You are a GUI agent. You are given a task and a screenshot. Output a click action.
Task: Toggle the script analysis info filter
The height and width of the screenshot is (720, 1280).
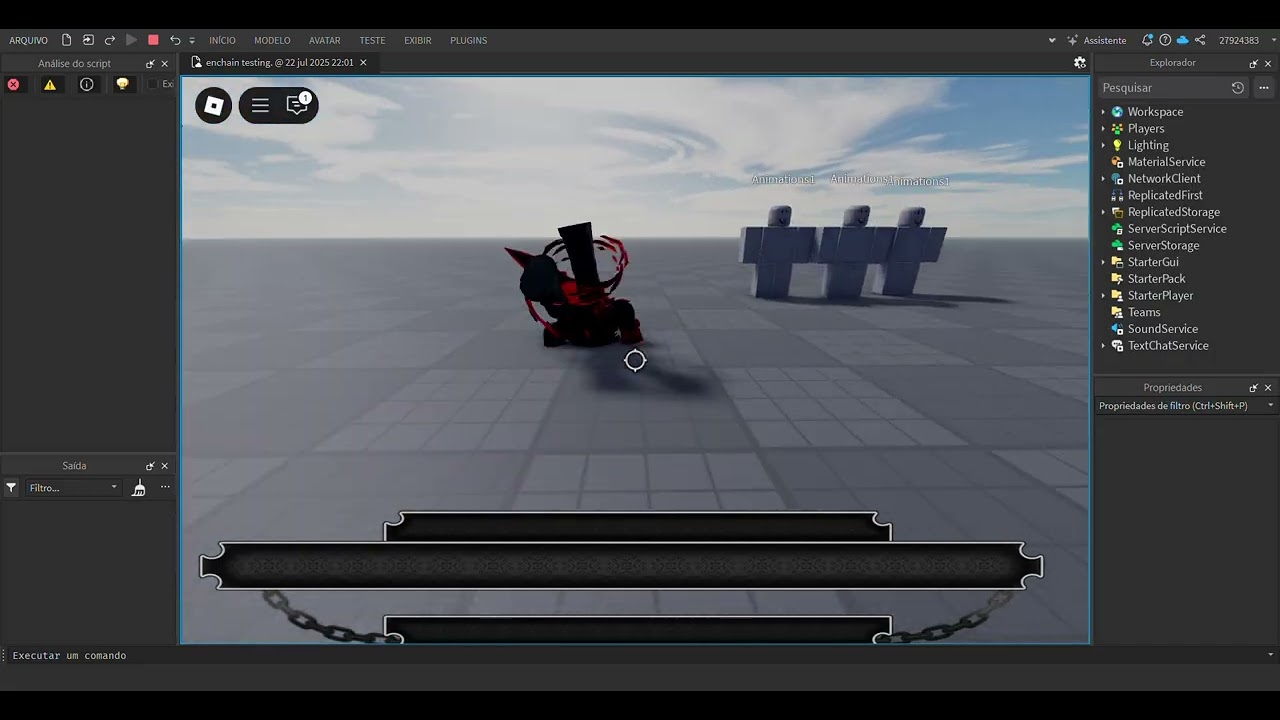[87, 84]
